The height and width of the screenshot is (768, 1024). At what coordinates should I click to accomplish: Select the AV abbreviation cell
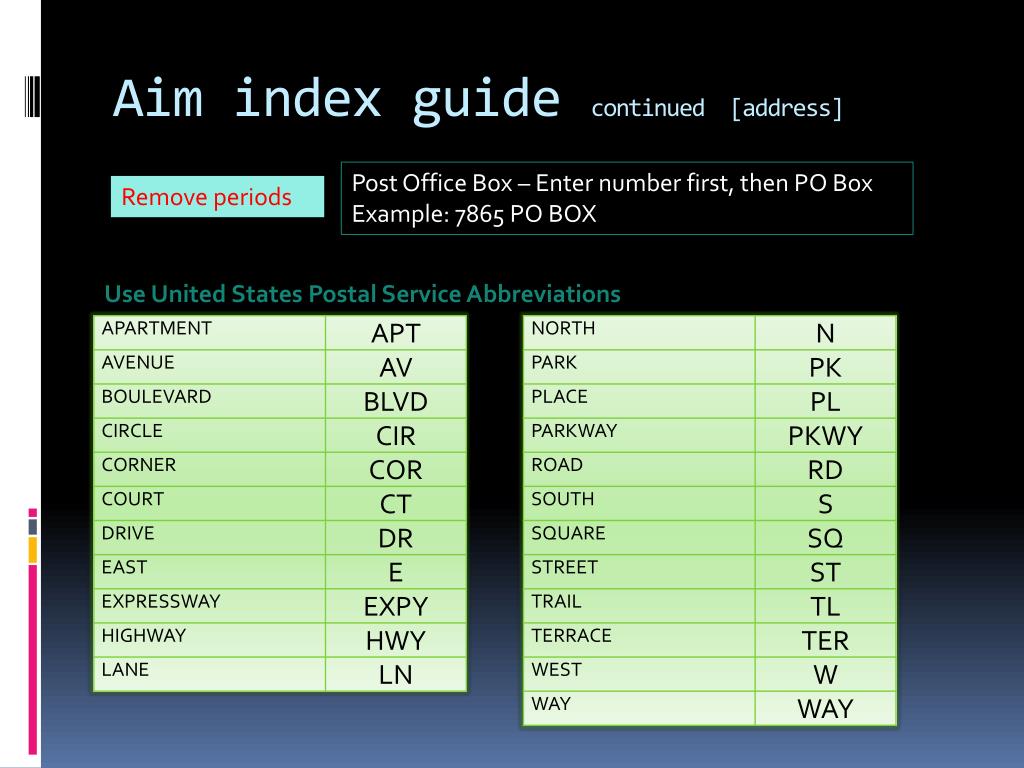396,367
